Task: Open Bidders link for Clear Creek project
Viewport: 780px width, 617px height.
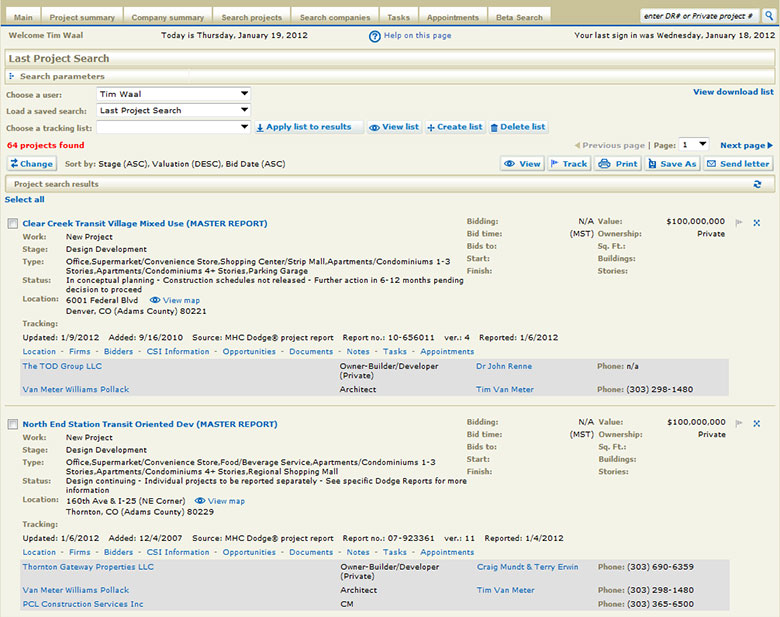Action: click(x=118, y=351)
